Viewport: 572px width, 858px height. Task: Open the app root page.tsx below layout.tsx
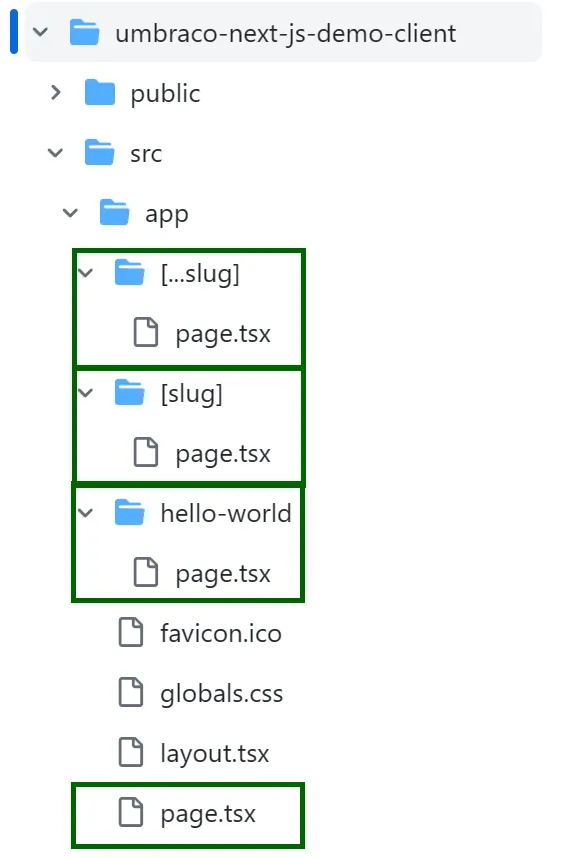(207, 814)
